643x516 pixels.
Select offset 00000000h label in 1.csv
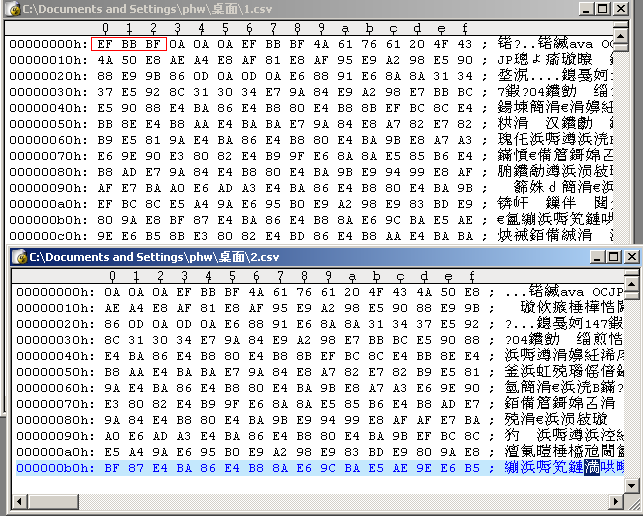(49, 44)
